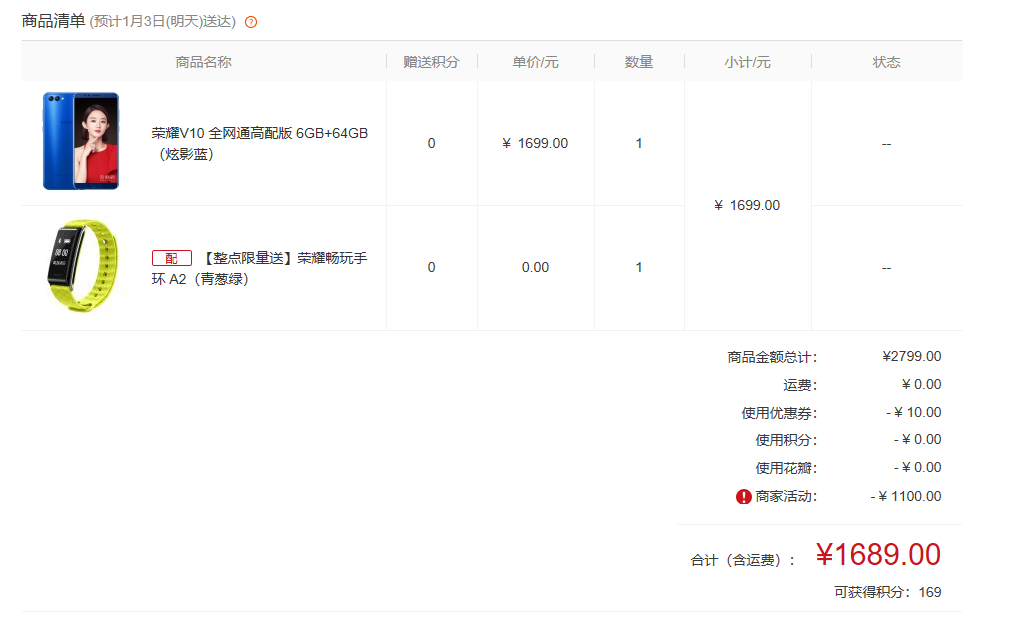Click the 使用花瓣 label
Image resolution: width=1012 pixels, height=636 pixels.
coord(786,468)
